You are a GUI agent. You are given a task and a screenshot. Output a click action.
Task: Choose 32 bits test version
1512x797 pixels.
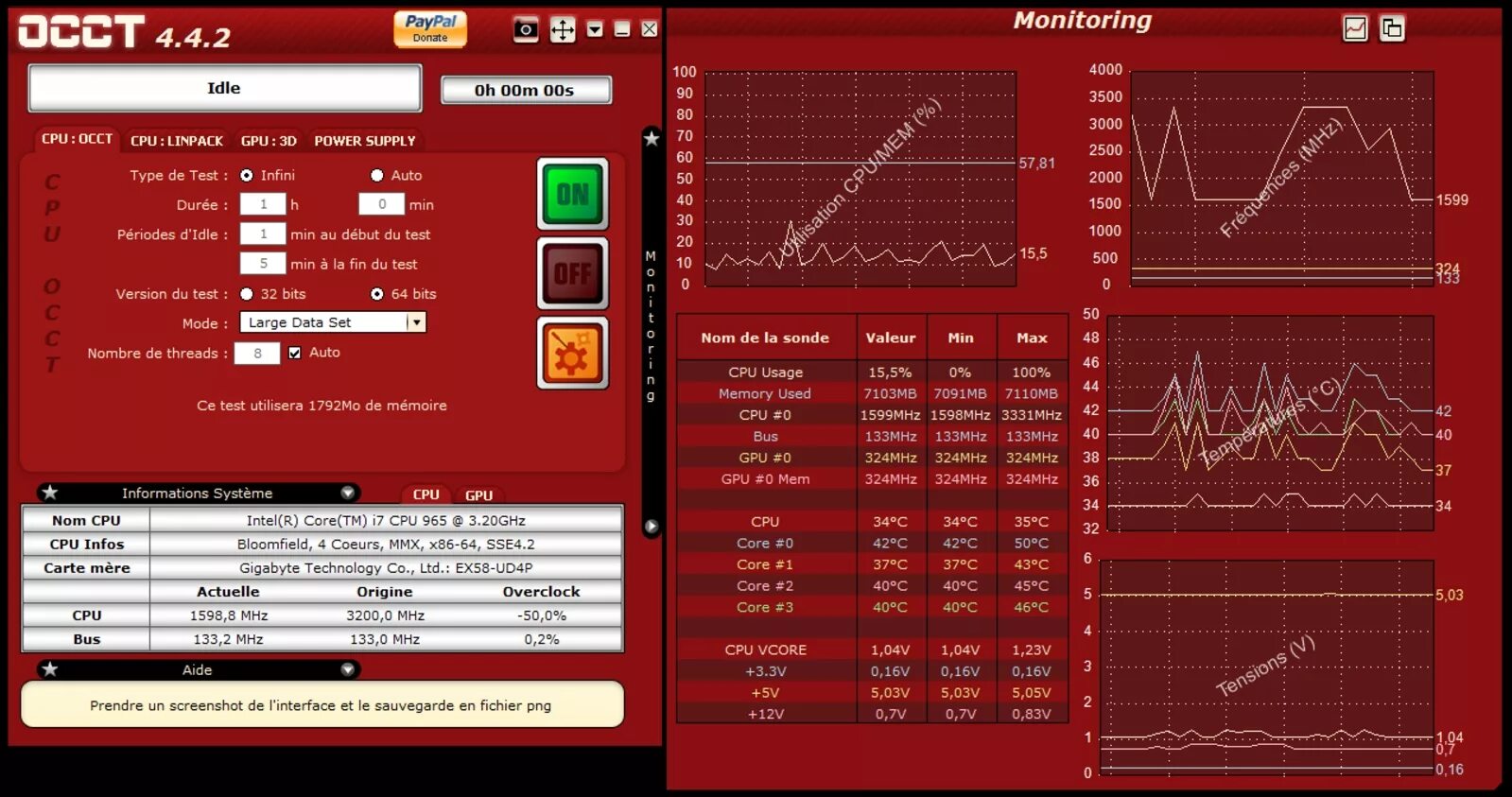click(247, 294)
